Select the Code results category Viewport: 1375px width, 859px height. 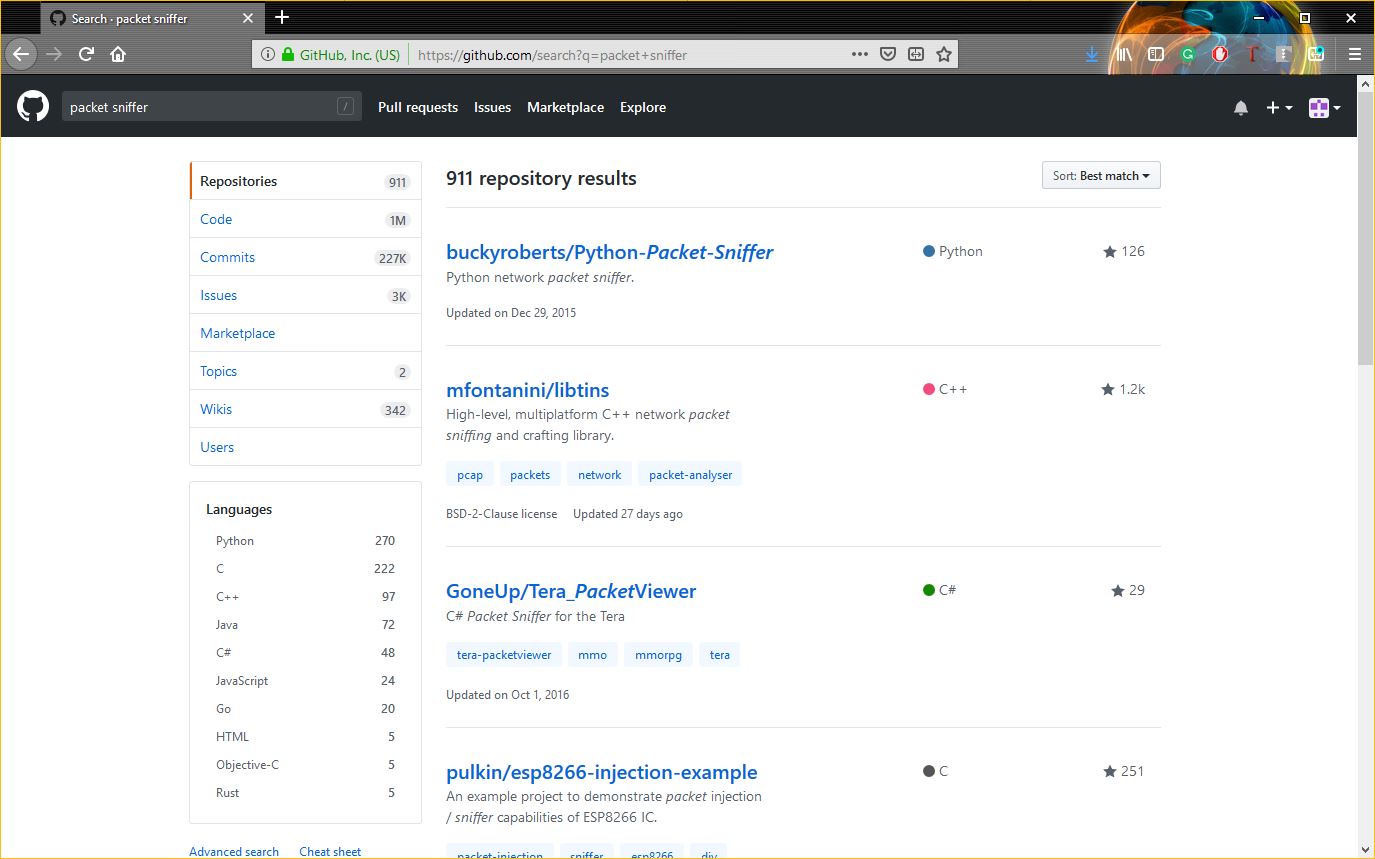[305, 219]
